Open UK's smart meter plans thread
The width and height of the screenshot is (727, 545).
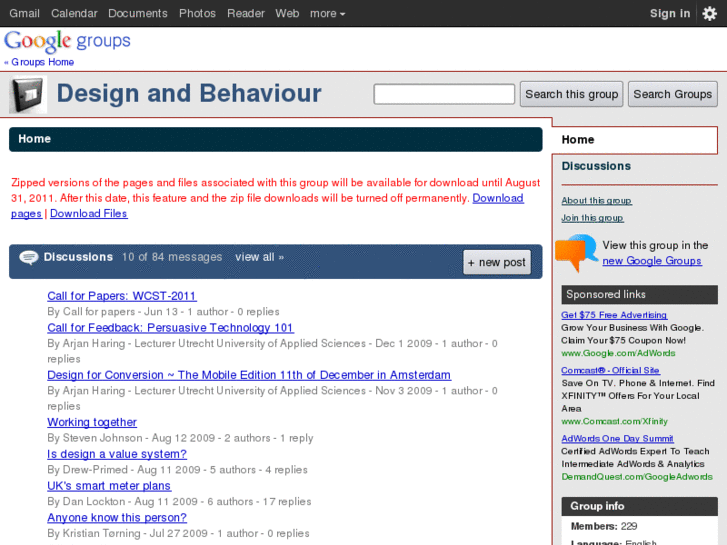(109, 486)
